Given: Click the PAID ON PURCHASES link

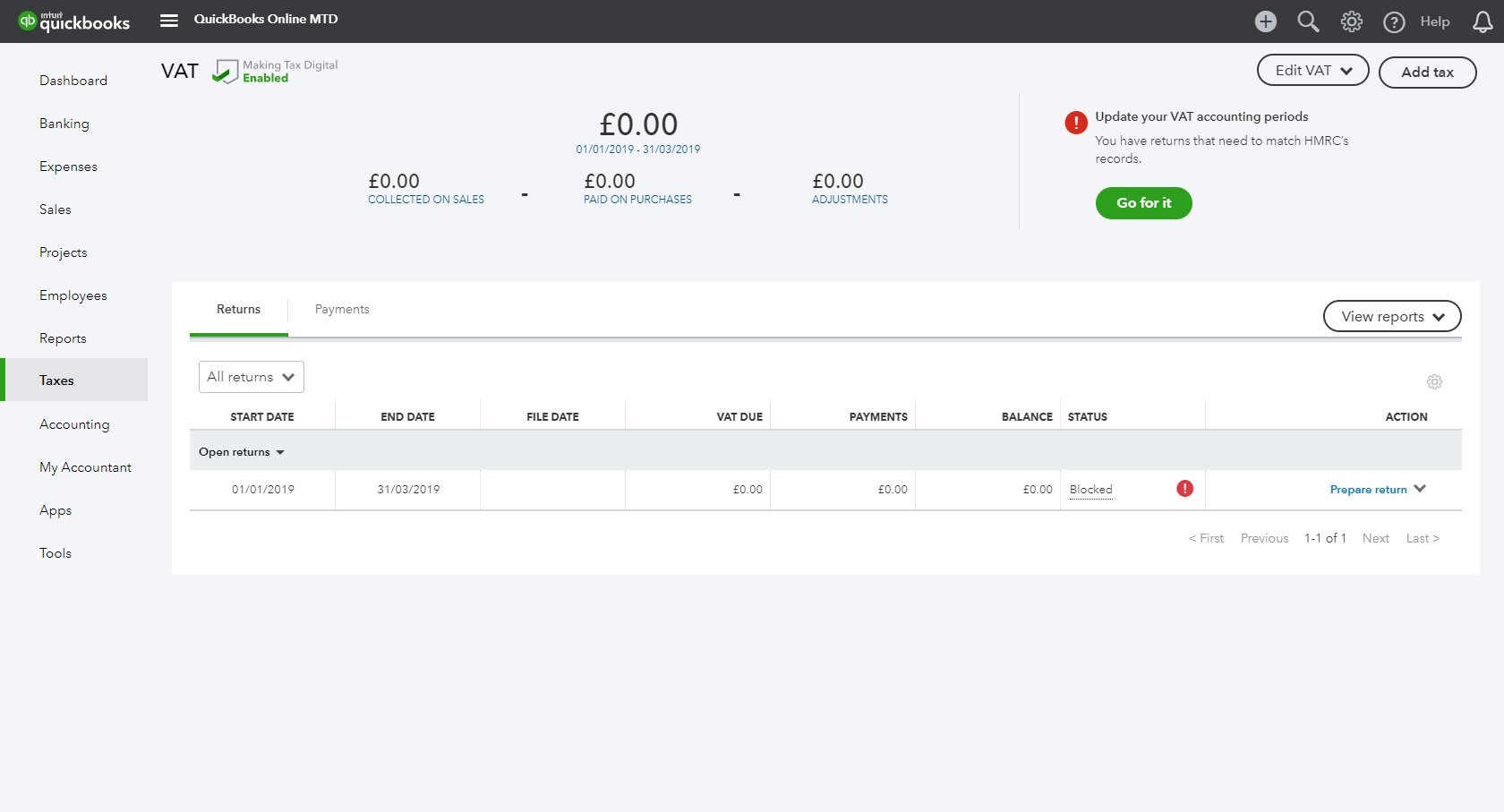Looking at the screenshot, I should coord(638,200).
